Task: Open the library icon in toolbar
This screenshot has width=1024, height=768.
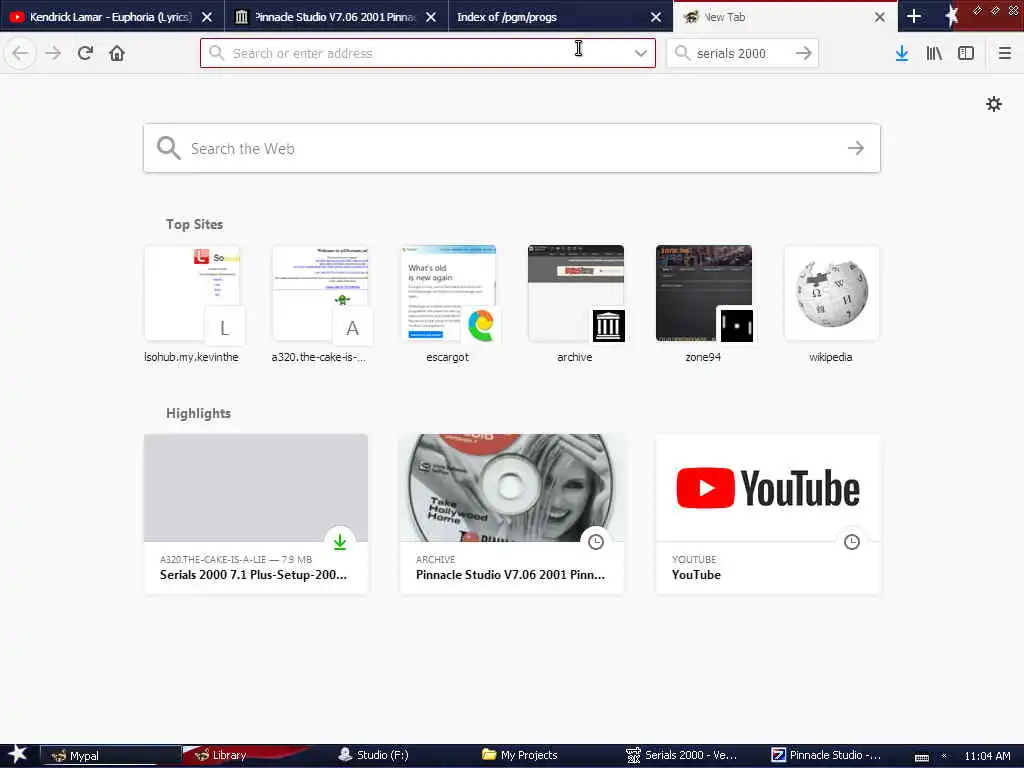Action: (934, 53)
